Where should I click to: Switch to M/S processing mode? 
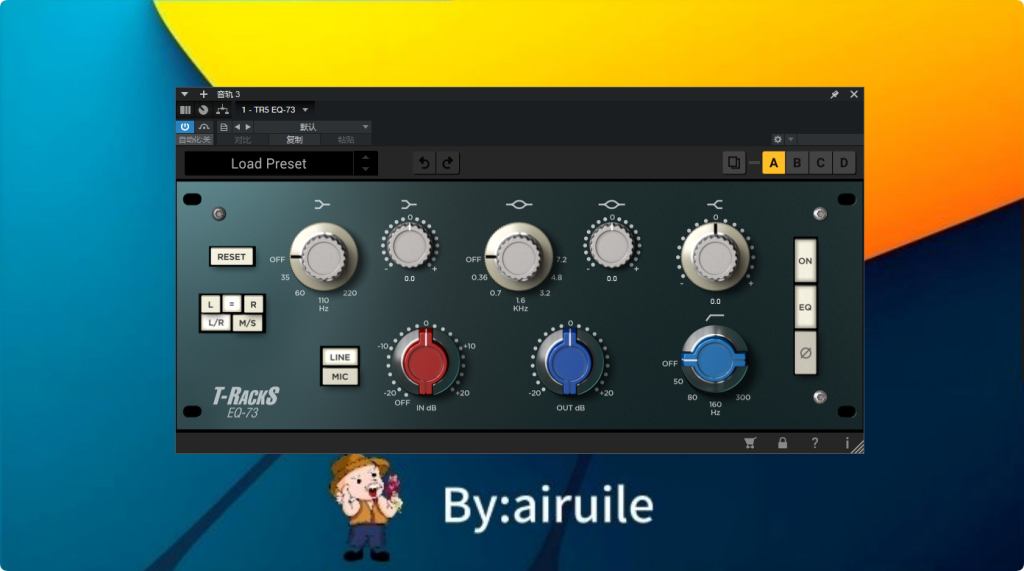click(248, 323)
